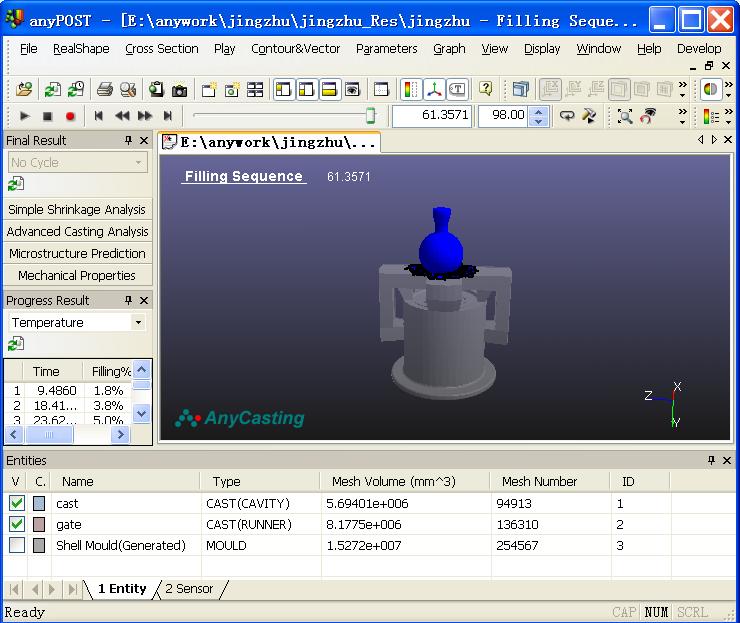Click the clipboard copy icon
Screen dimensions: 740x623
tap(156, 89)
